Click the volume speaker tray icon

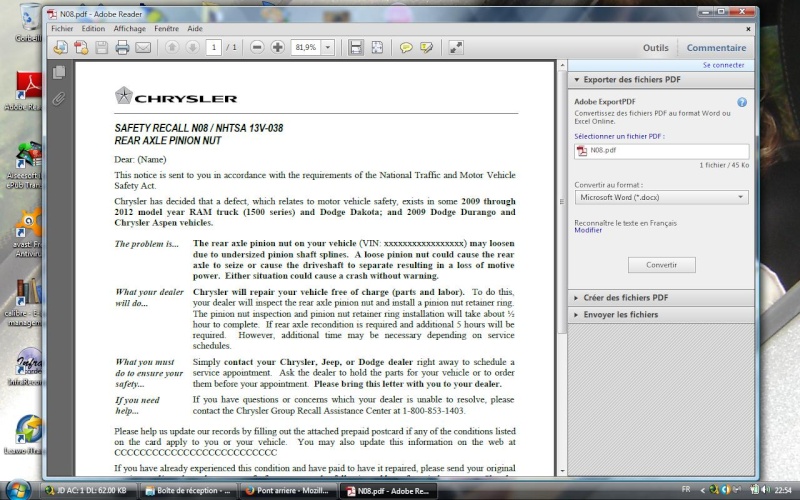[x=765, y=489]
